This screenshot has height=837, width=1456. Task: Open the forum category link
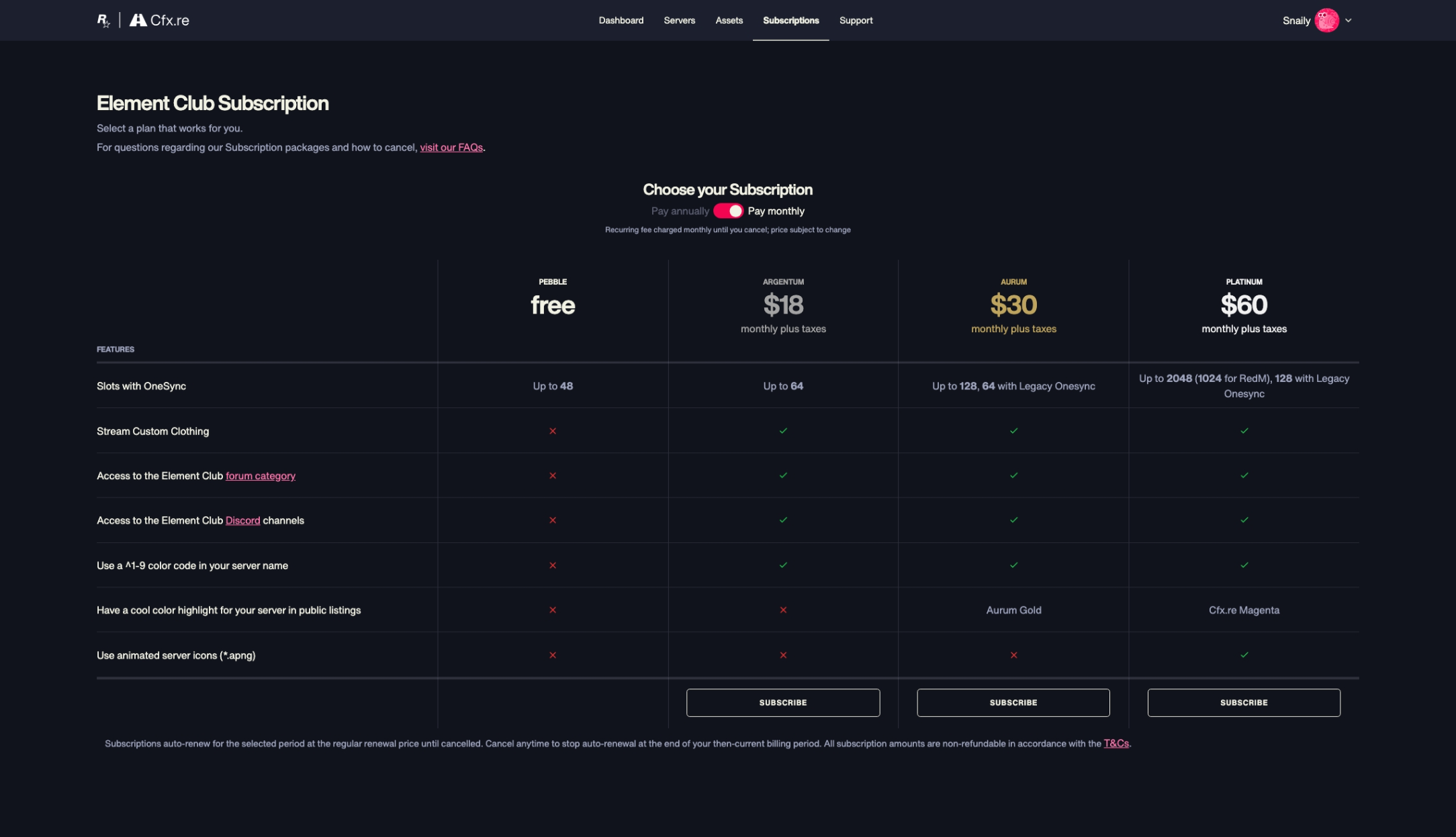click(260, 476)
